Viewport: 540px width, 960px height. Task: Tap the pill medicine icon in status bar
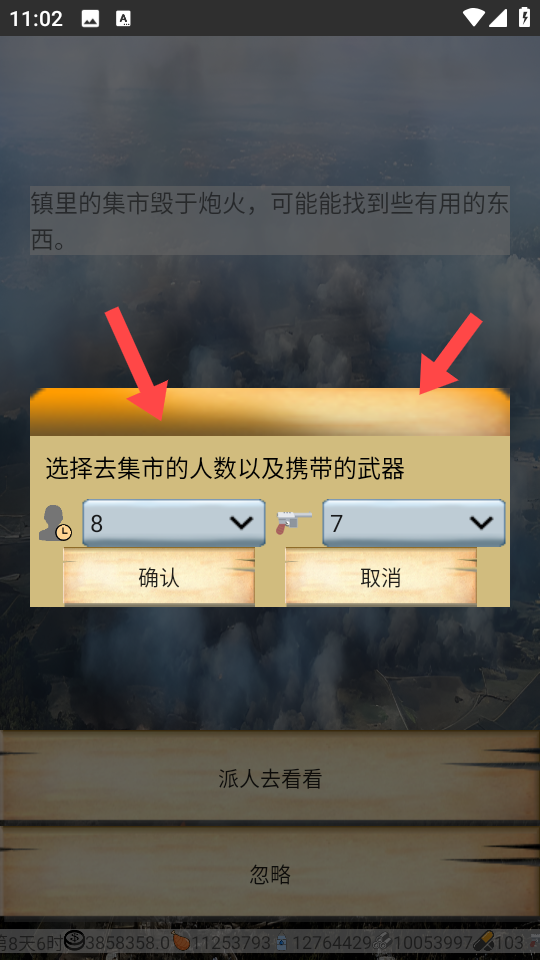click(x=482, y=940)
